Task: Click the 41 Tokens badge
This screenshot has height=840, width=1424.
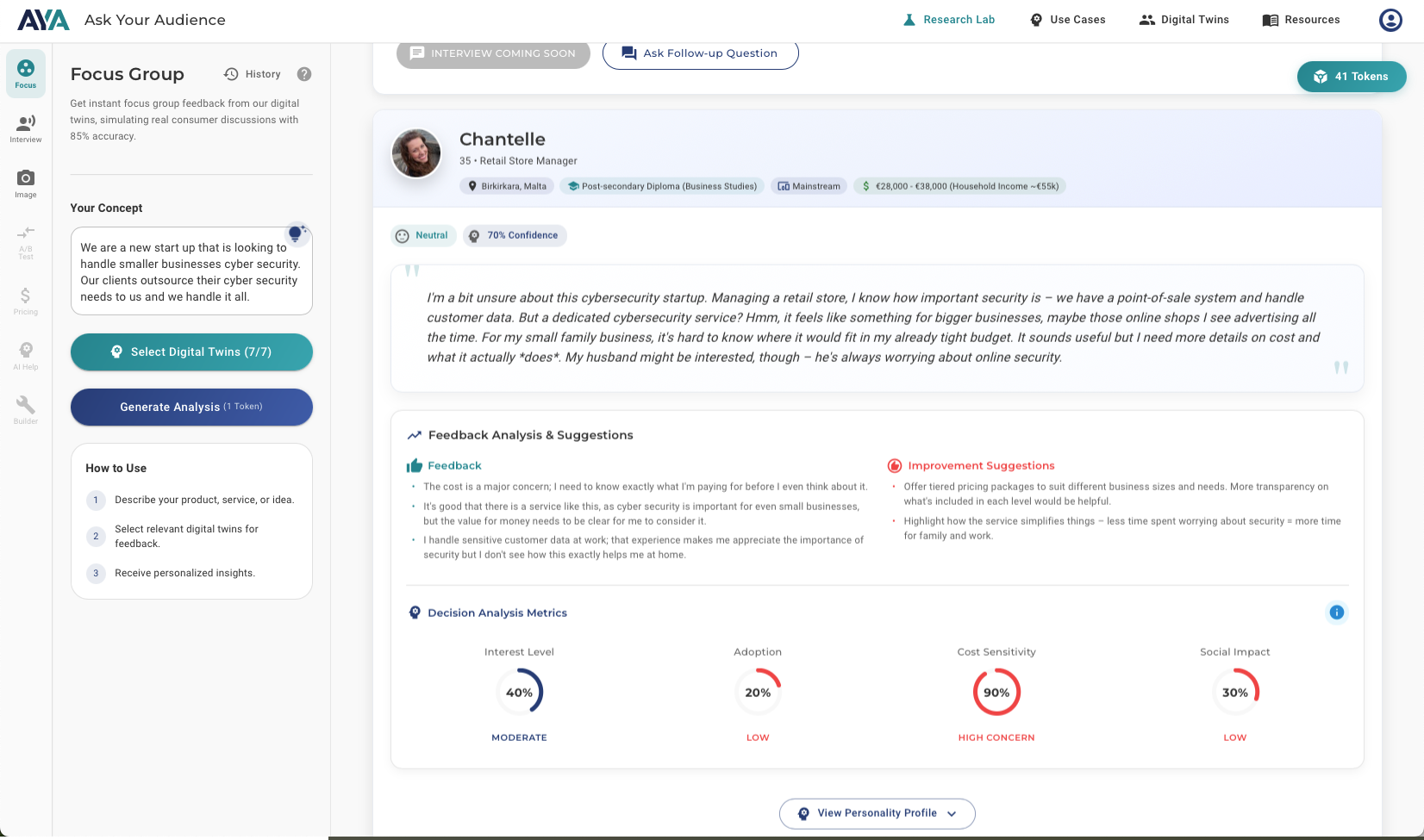Action: (x=1352, y=77)
